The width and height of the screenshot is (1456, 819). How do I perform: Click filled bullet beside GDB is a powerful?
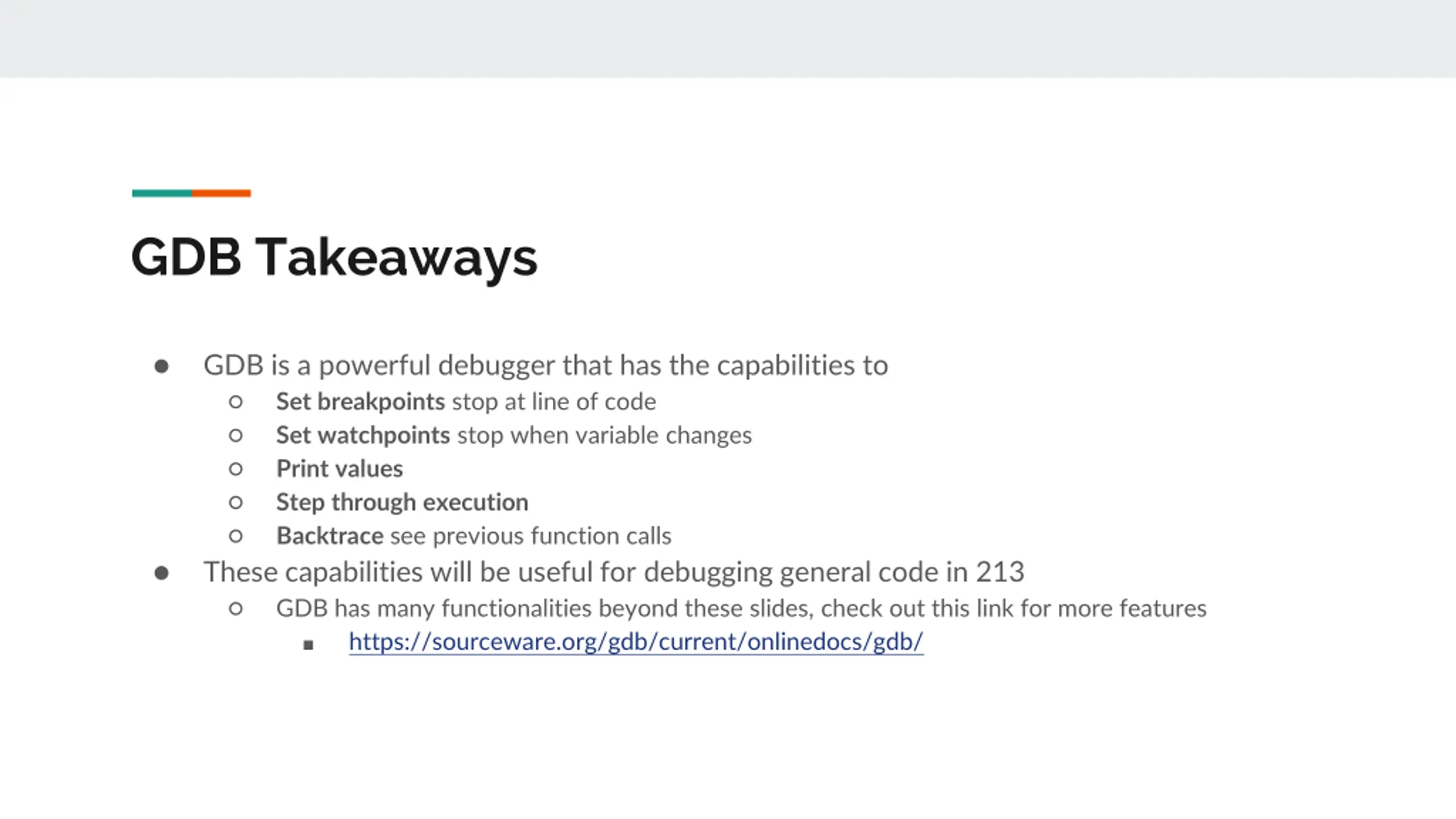point(162,366)
